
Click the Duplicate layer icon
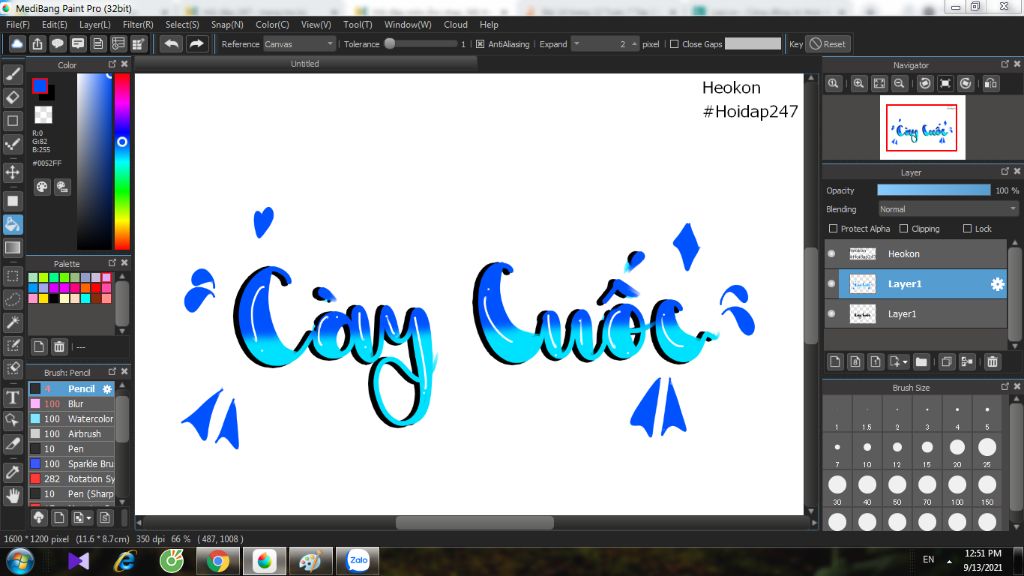coord(946,362)
